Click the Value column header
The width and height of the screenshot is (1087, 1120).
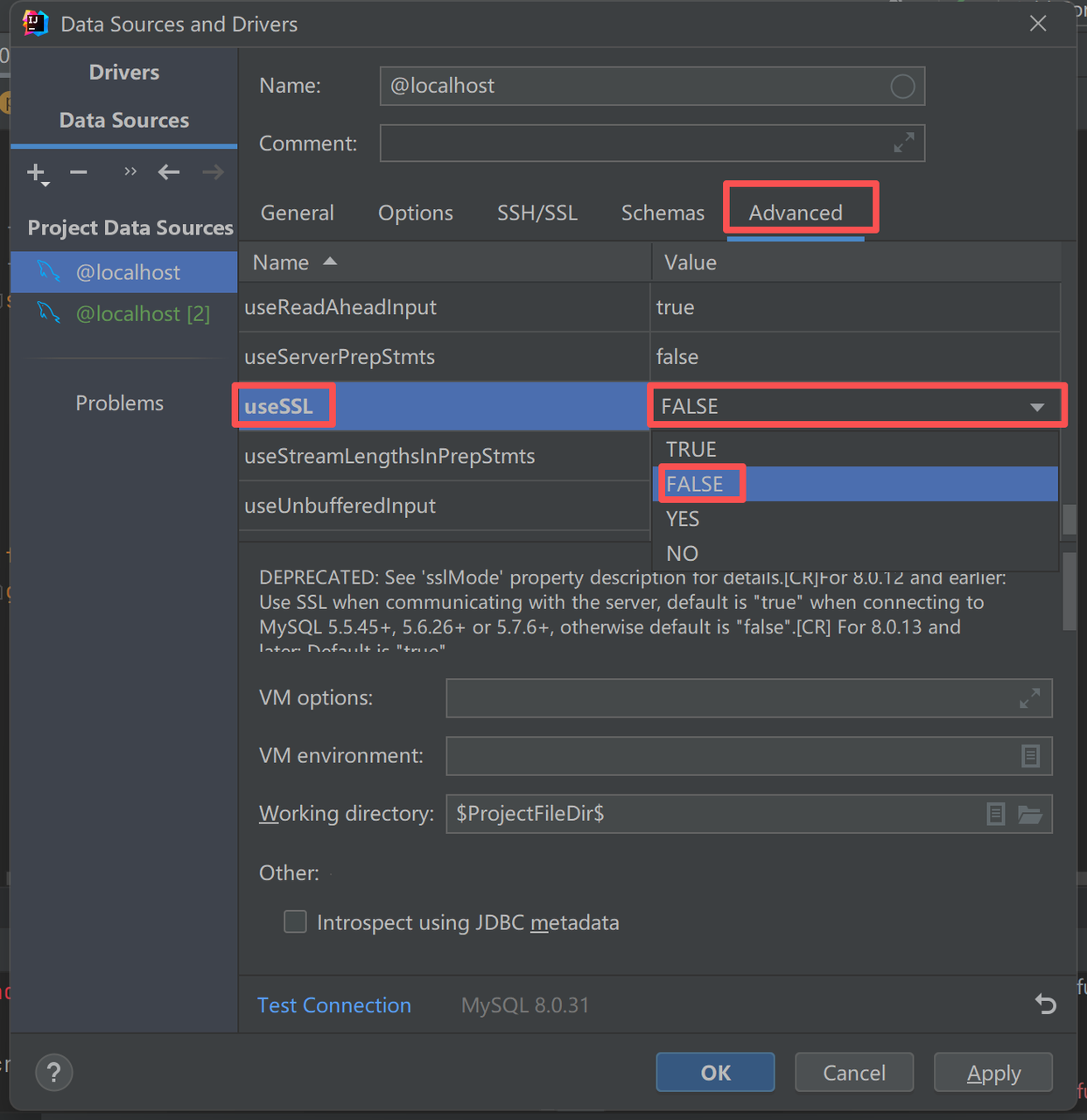[856, 262]
